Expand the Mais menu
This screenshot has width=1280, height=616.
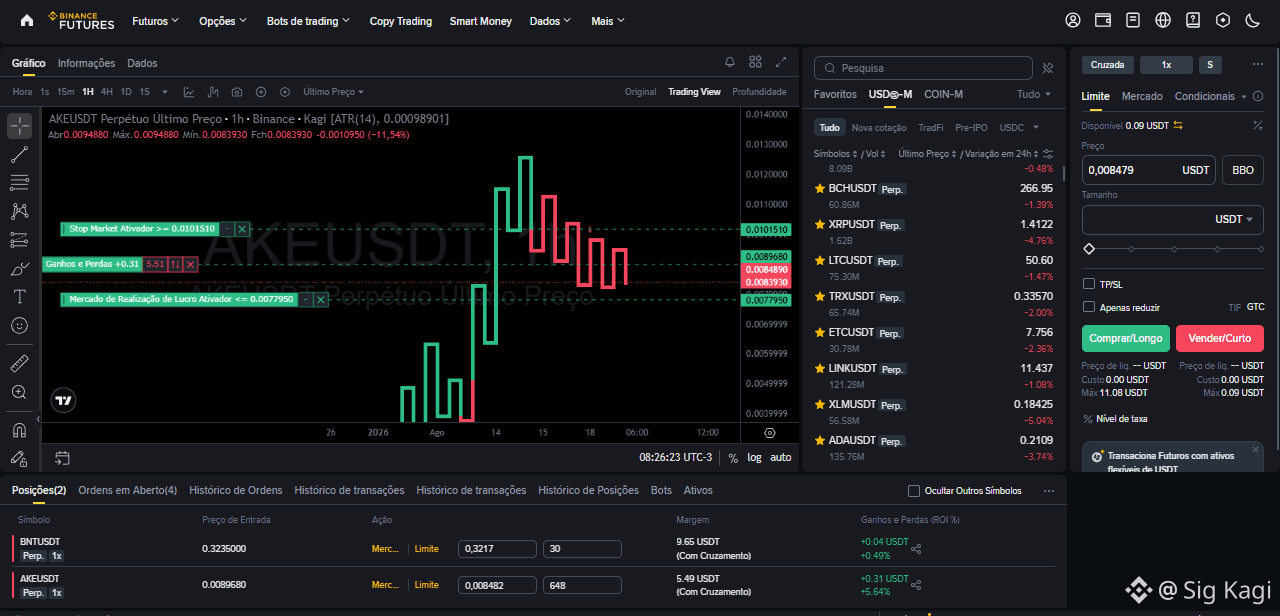tap(608, 20)
